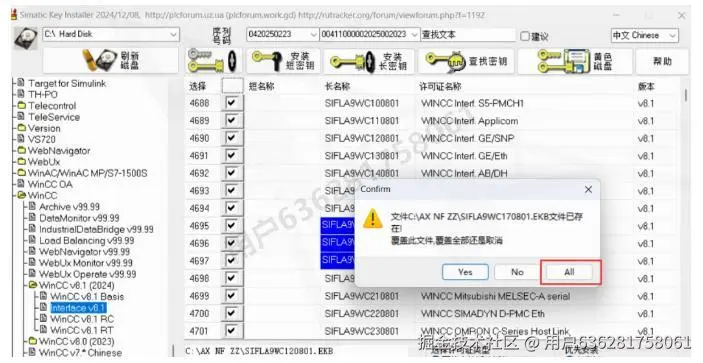Click the 查找文本 search text field
Image resolution: width=703 pixels, height=363 pixels.
[x=468, y=35]
